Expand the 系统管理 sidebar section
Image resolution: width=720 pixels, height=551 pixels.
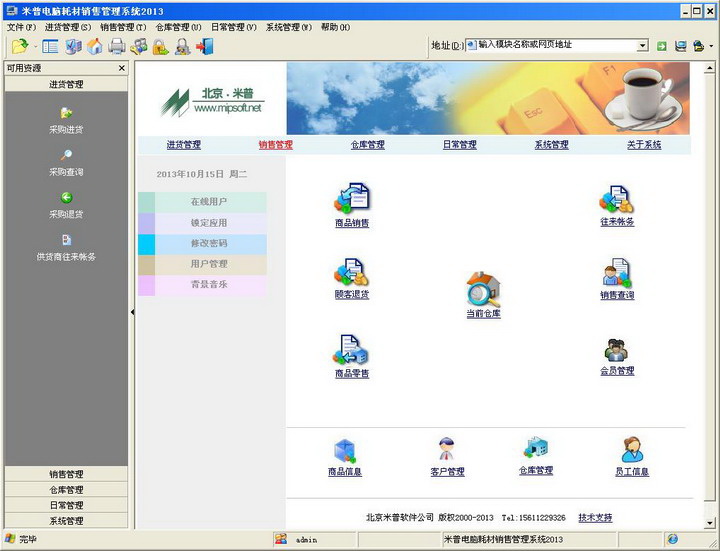pyautogui.click(x=66, y=521)
